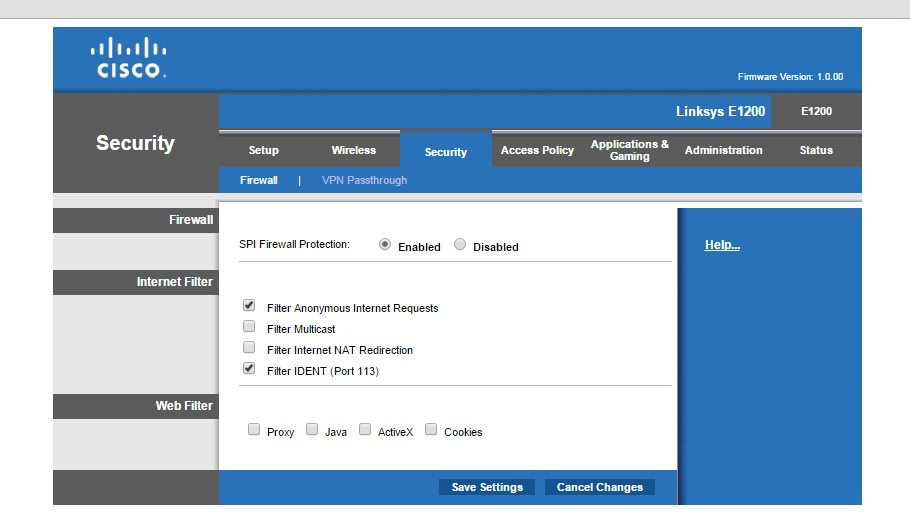Click the Filter Anonymous Internet Requests label

pos(352,308)
